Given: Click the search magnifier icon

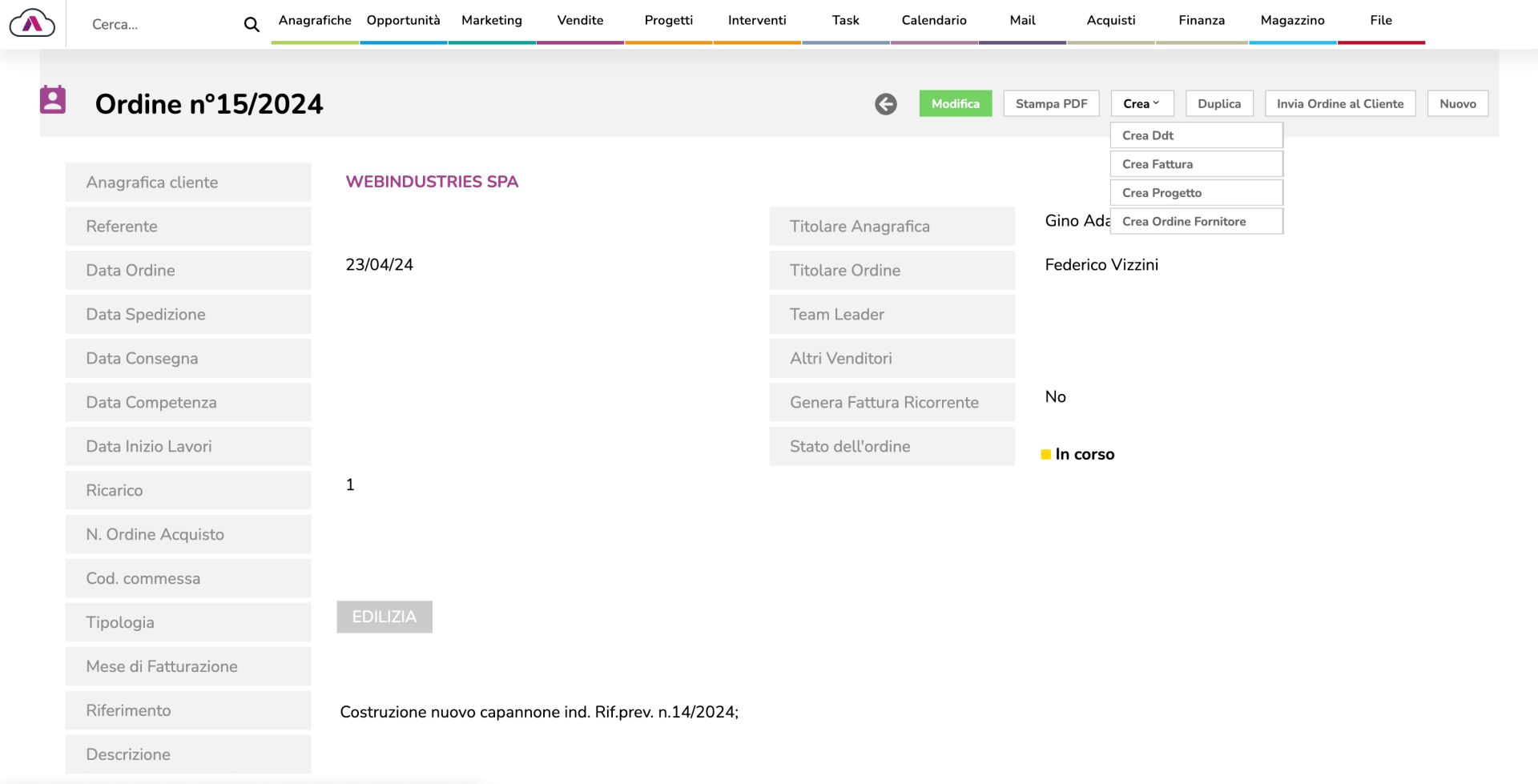Looking at the screenshot, I should (252, 25).
